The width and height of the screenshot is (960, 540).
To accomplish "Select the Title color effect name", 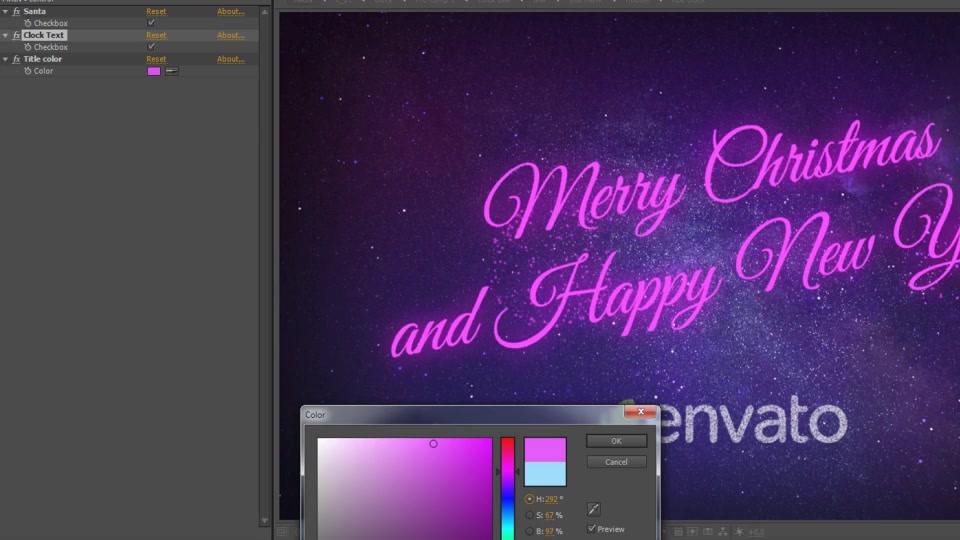I will coord(42,59).
